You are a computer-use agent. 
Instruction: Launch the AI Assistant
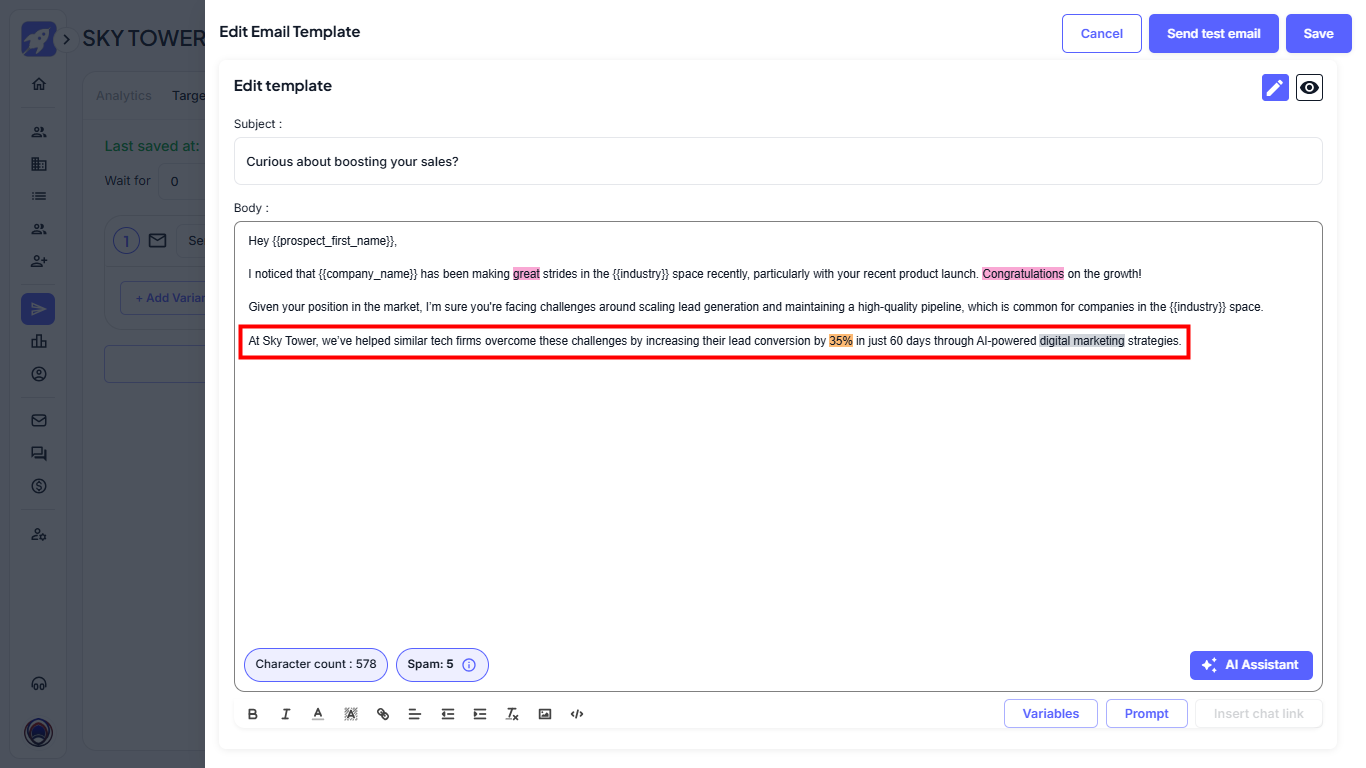coord(1250,665)
